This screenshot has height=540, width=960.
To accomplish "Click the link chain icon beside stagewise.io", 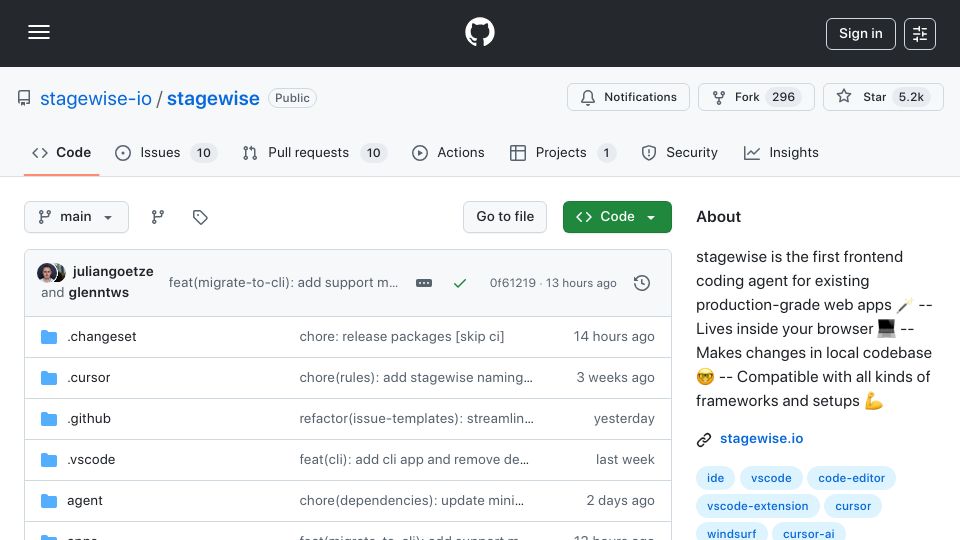I will point(704,440).
